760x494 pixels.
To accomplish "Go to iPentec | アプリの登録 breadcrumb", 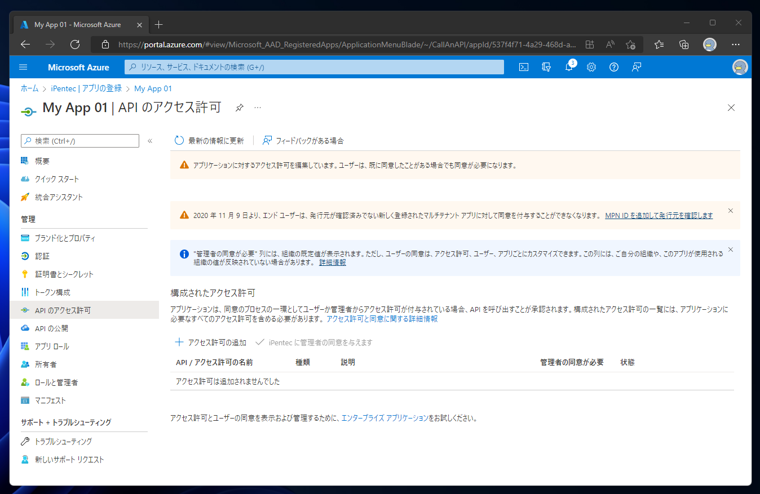I will (86, 88).
